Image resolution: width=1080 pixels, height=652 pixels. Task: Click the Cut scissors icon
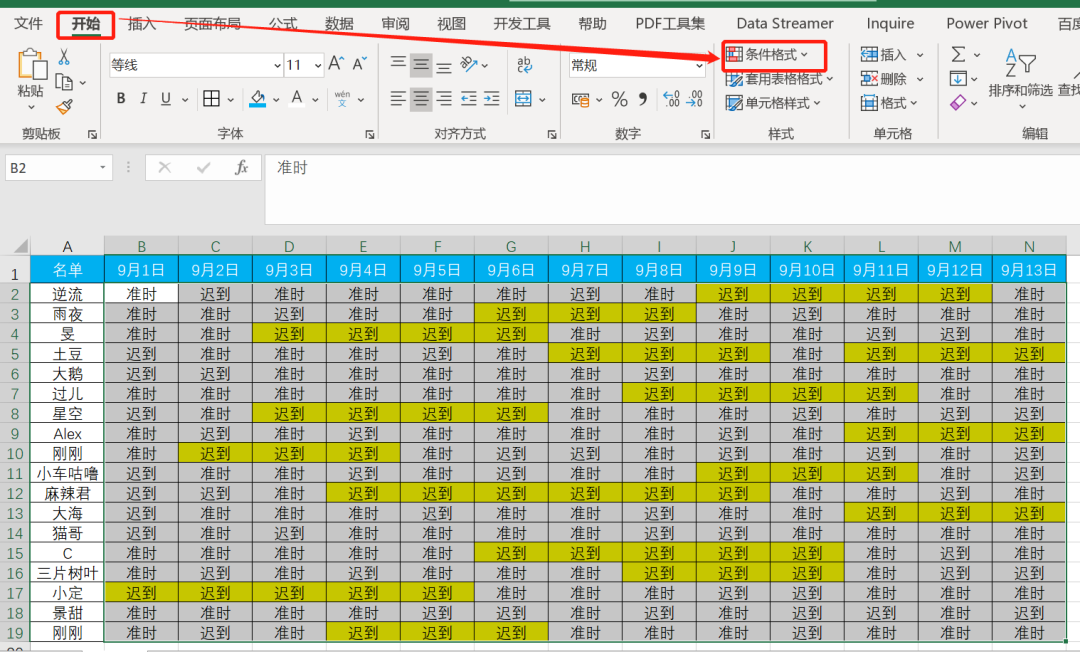(64, 57)
